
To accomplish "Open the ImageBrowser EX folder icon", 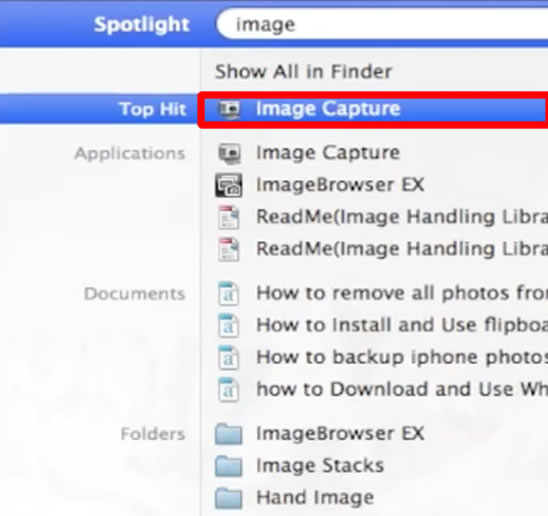I will pyautogui.click(x=229, y=433).
